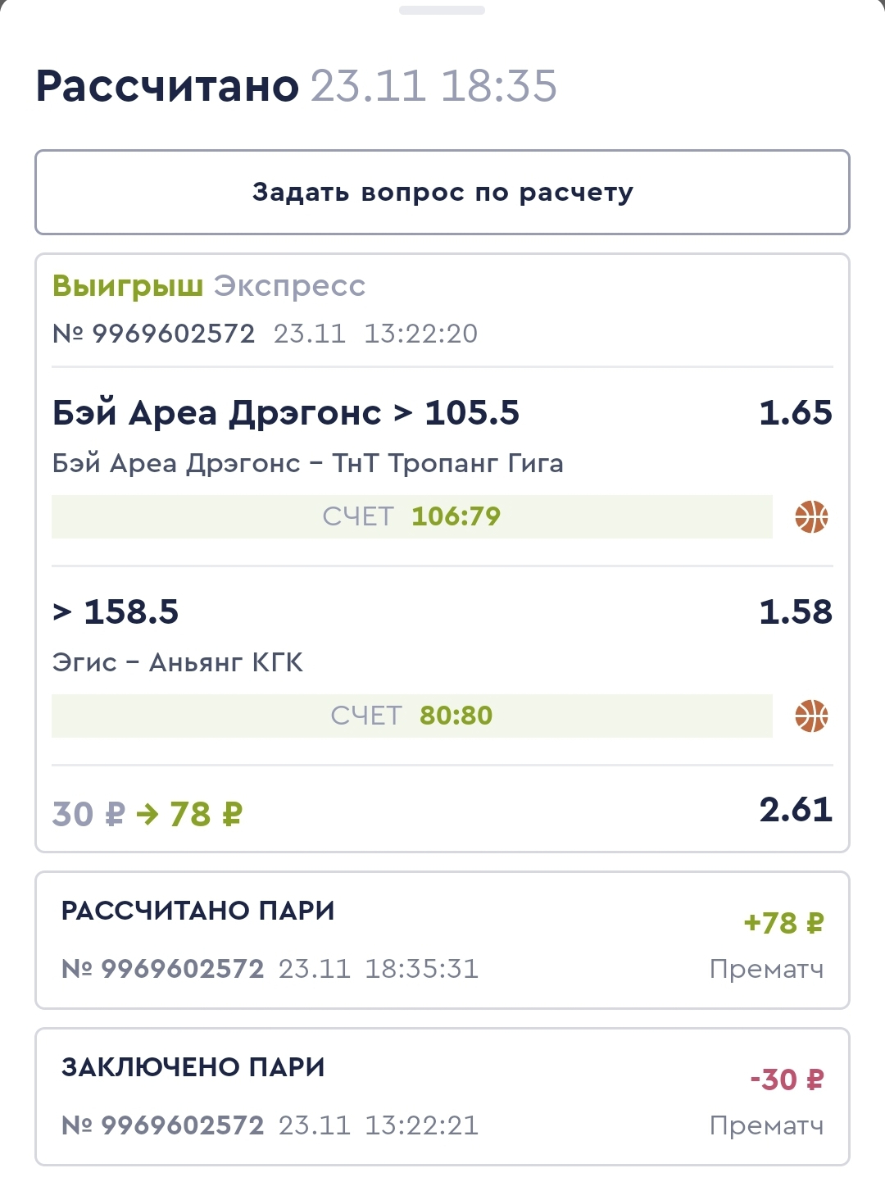Tap the +78 ₽ payout amount
Screen dimensions: 885x1200
pos(784,923)
